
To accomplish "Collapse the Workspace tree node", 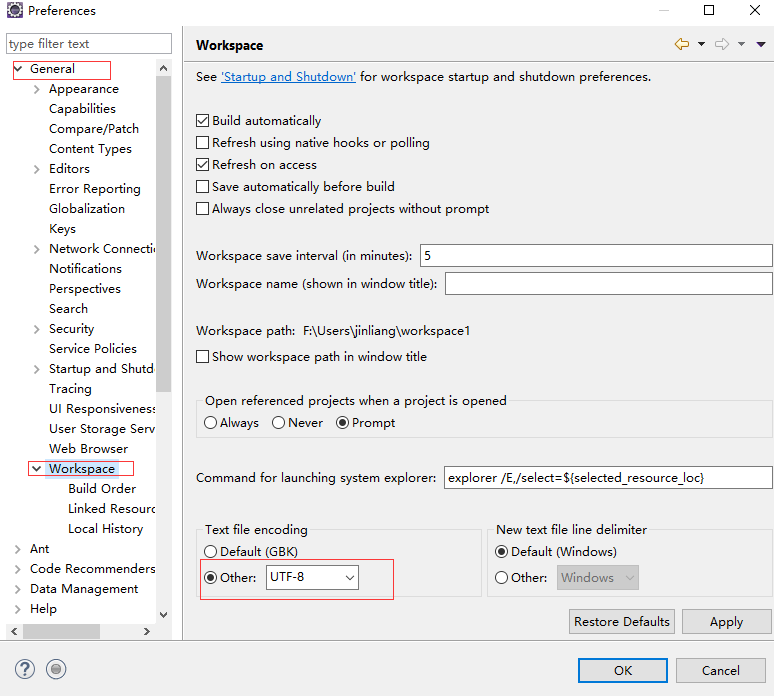I will point(37,468).
